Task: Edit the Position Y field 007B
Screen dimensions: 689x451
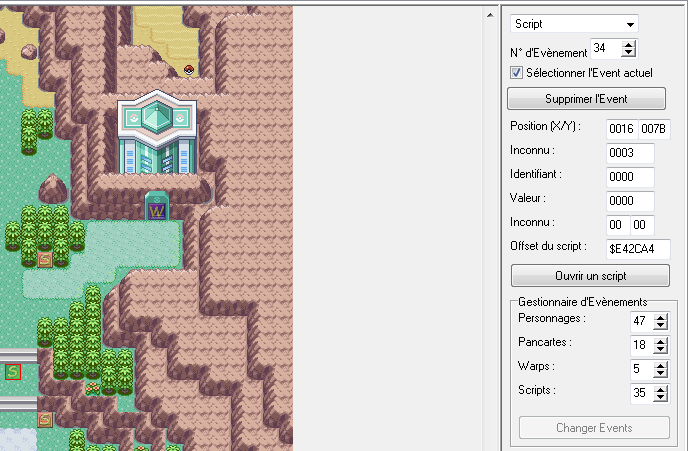Action: click(654, 129)
